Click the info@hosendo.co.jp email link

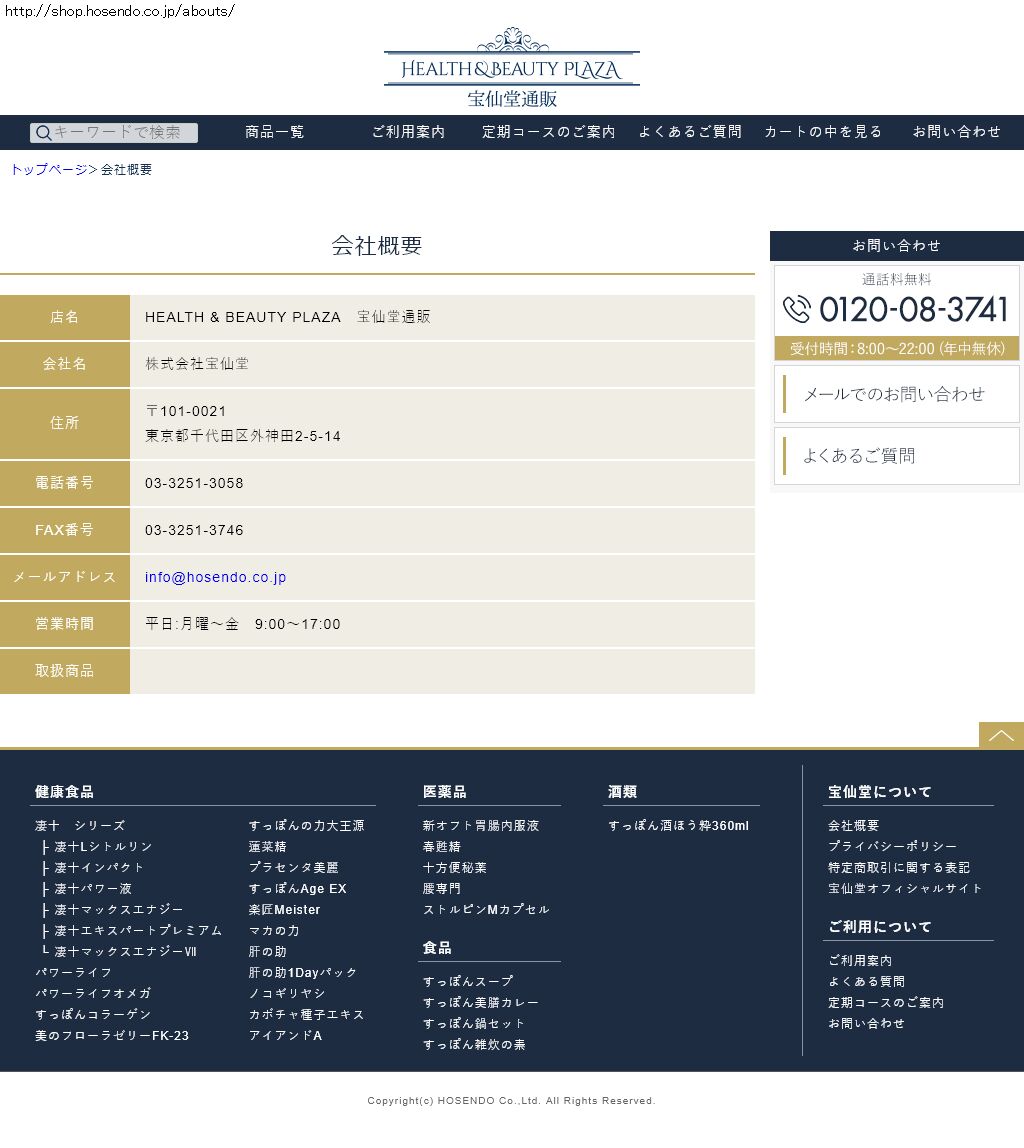[x=215, y=577]
